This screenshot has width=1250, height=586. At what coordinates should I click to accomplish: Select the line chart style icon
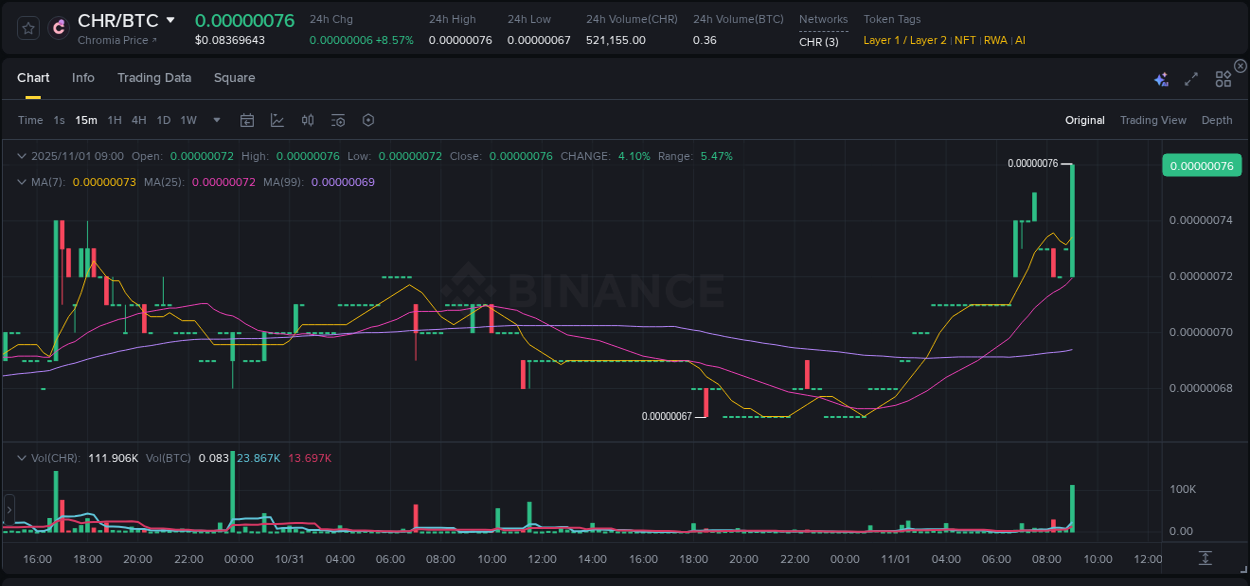click(x=277, y=120)
